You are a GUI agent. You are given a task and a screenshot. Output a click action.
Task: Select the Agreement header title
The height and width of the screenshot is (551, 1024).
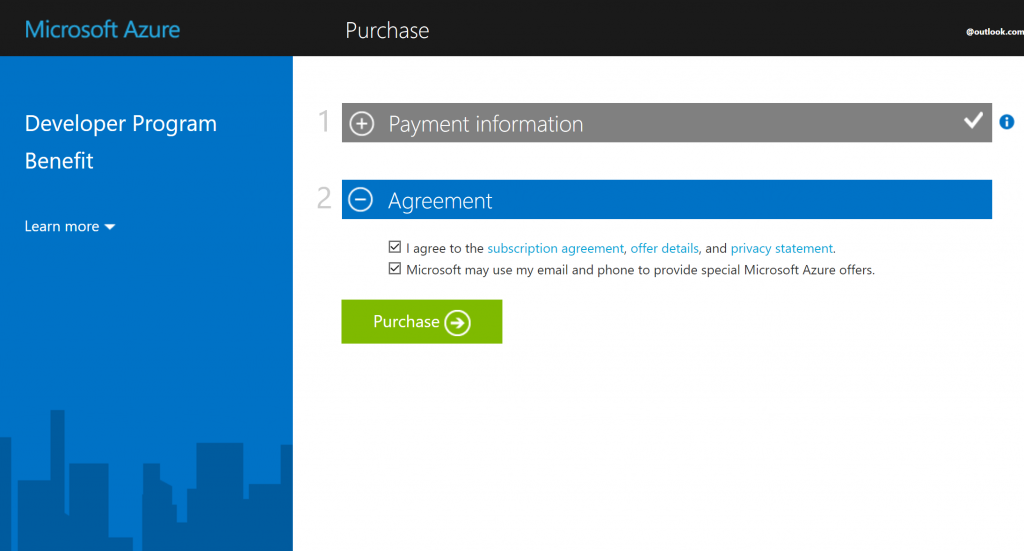pos(440,200)
